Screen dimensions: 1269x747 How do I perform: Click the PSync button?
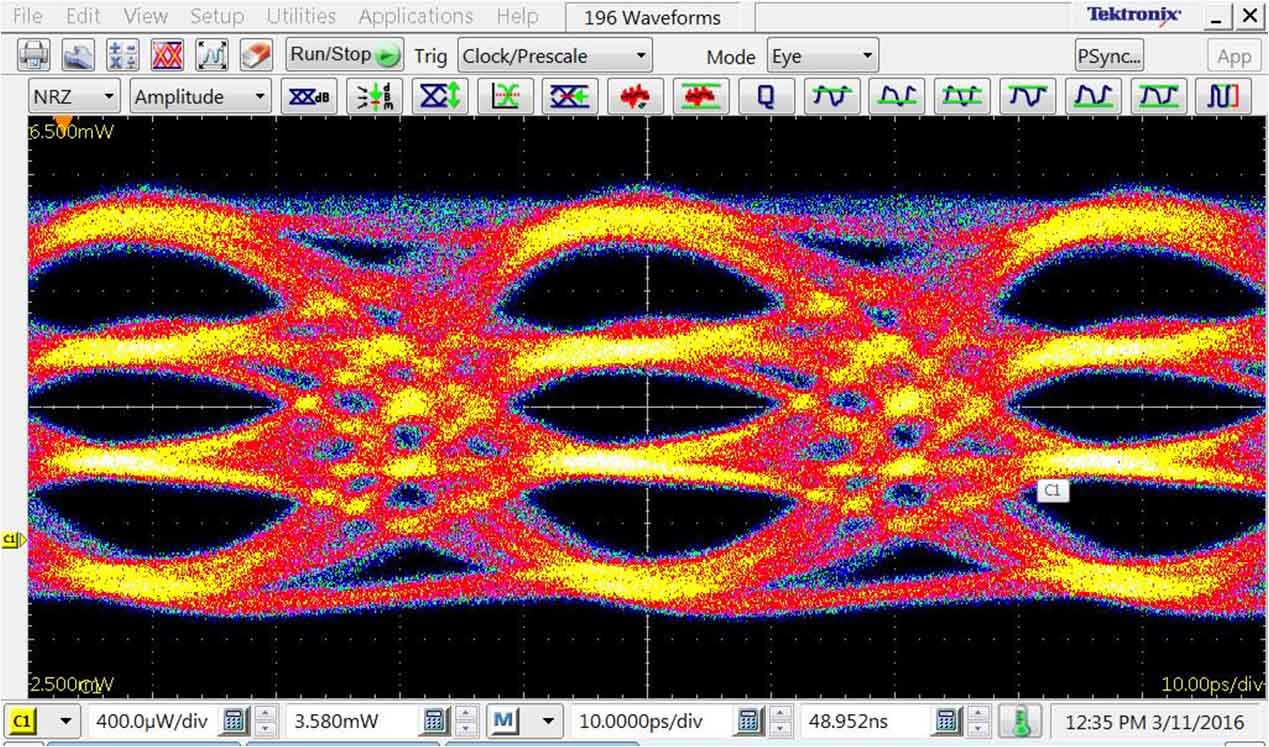(1108, 57)
